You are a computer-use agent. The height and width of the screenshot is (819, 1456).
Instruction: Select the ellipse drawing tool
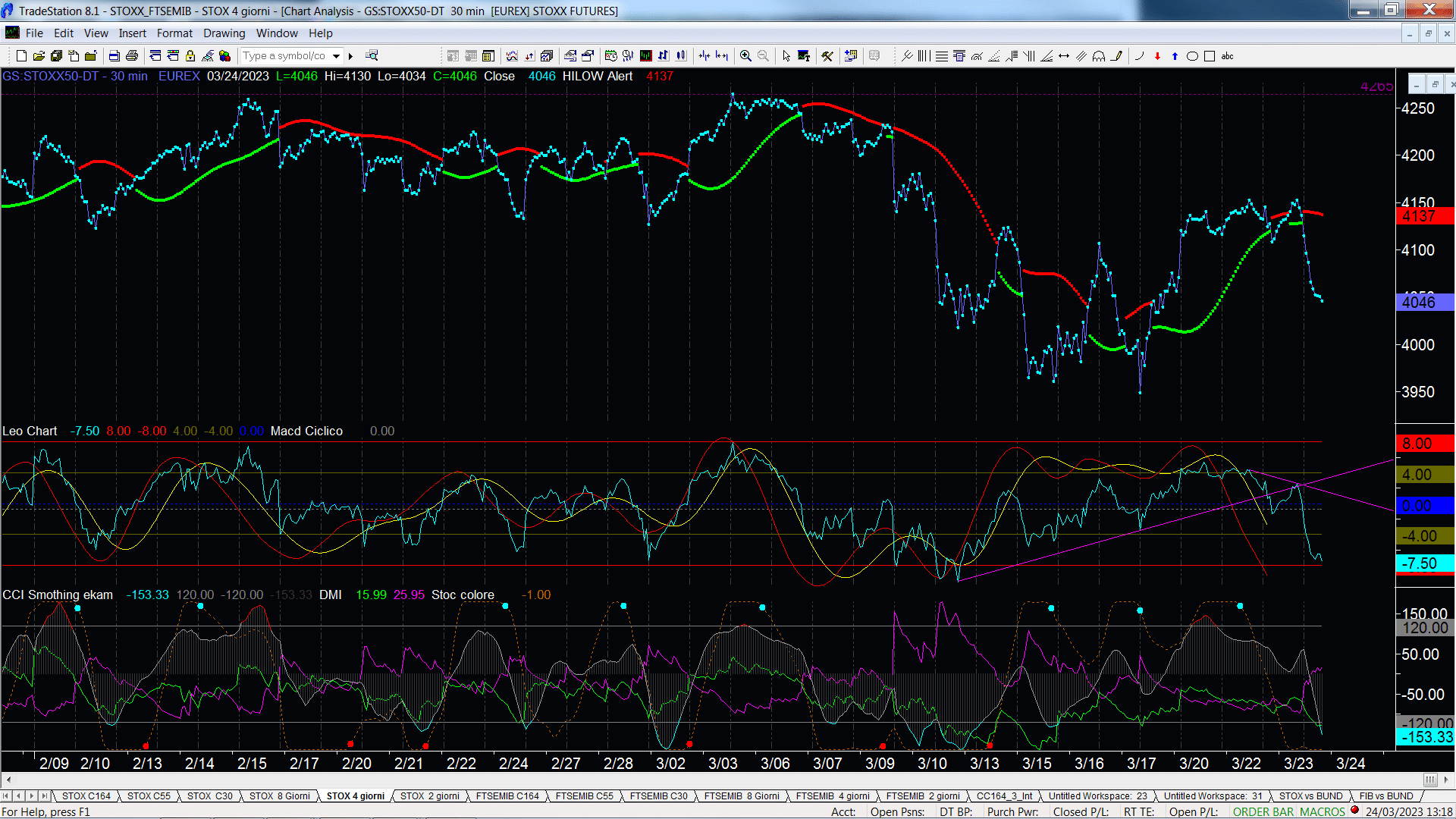tap(1192, 56)
